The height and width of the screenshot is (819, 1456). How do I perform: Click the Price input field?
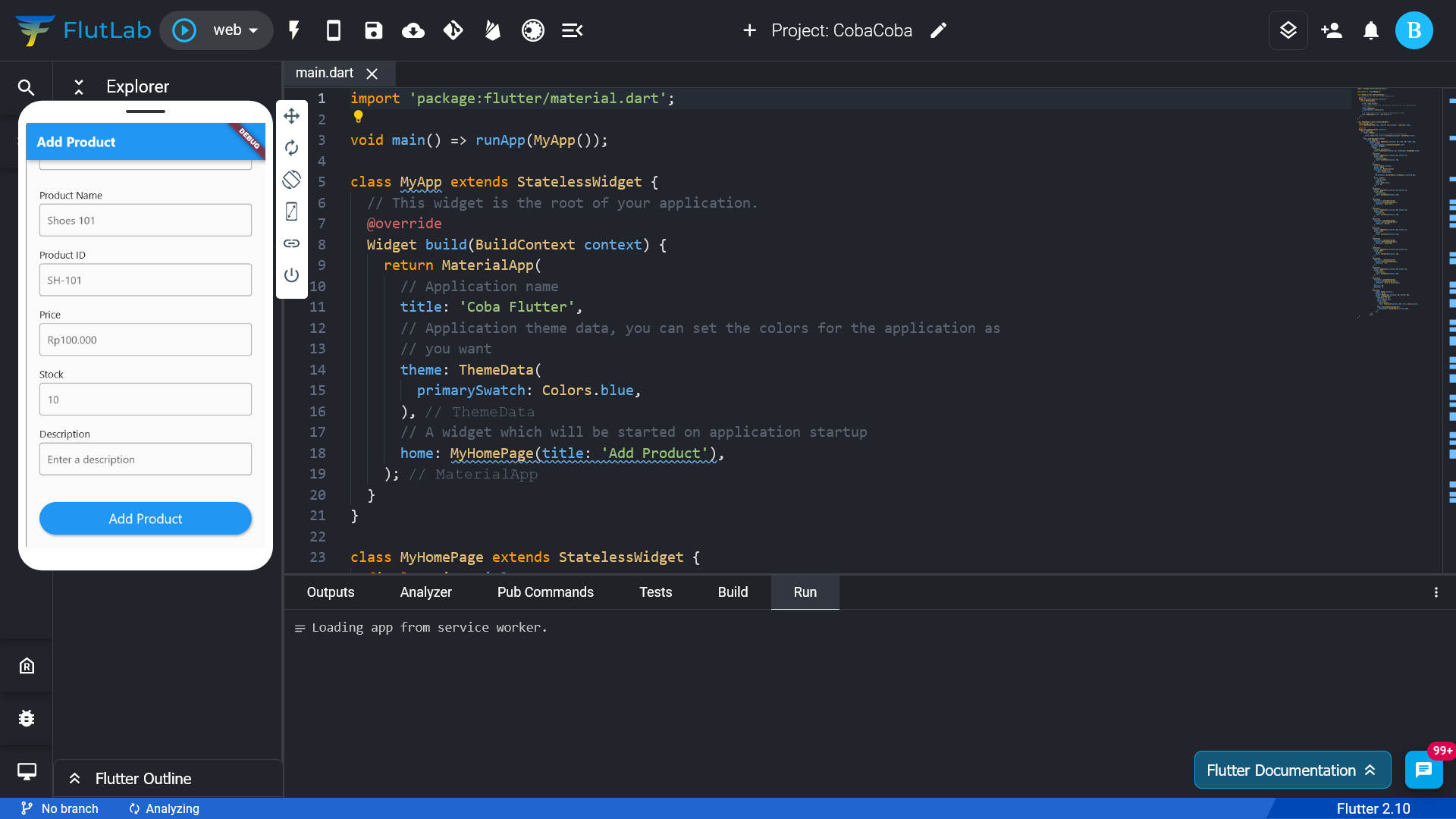(x=146, y=340)
